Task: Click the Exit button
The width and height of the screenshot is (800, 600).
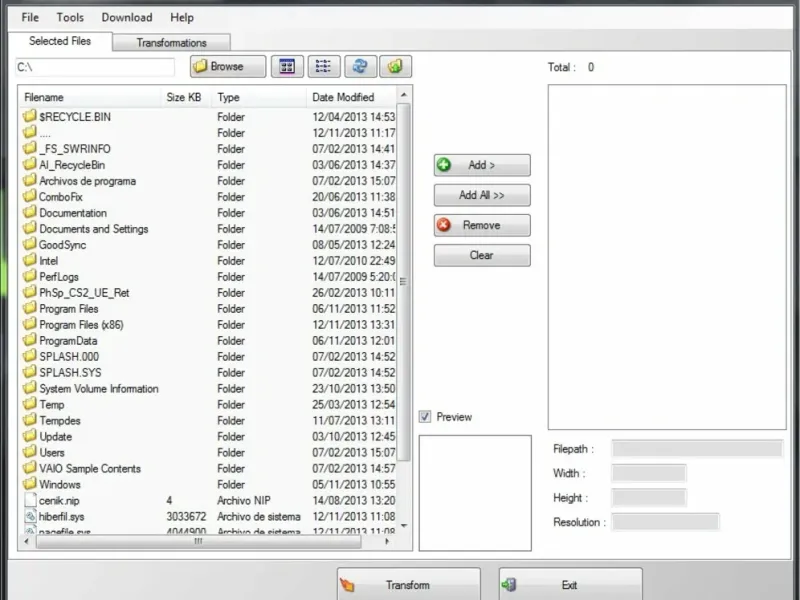Action: pos(570,585)
